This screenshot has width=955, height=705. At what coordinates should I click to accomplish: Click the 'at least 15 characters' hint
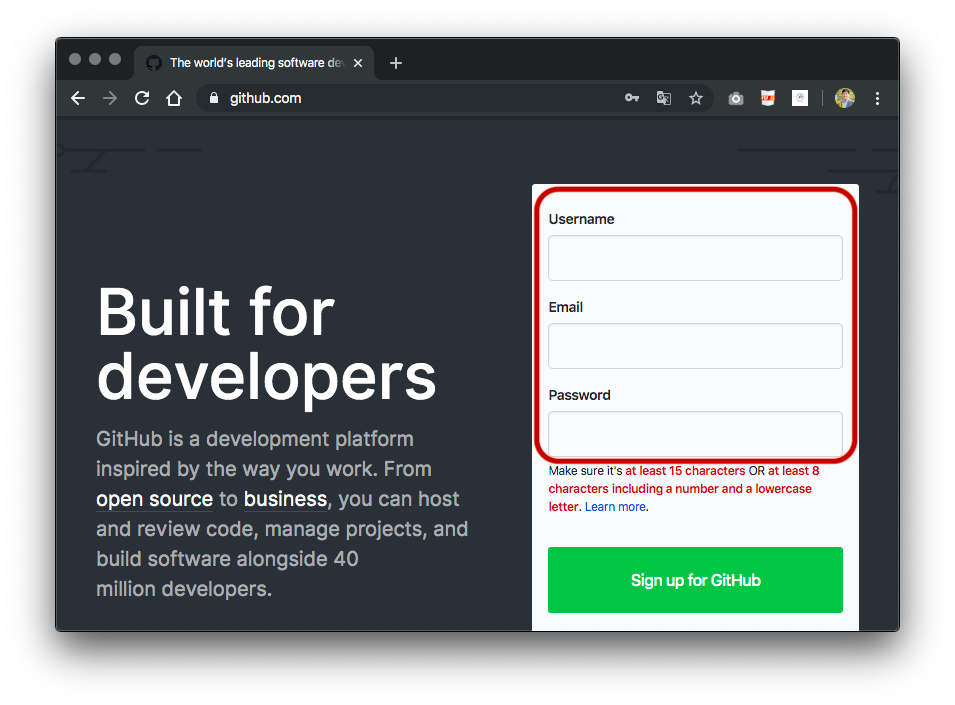click(x=685, y=471)
